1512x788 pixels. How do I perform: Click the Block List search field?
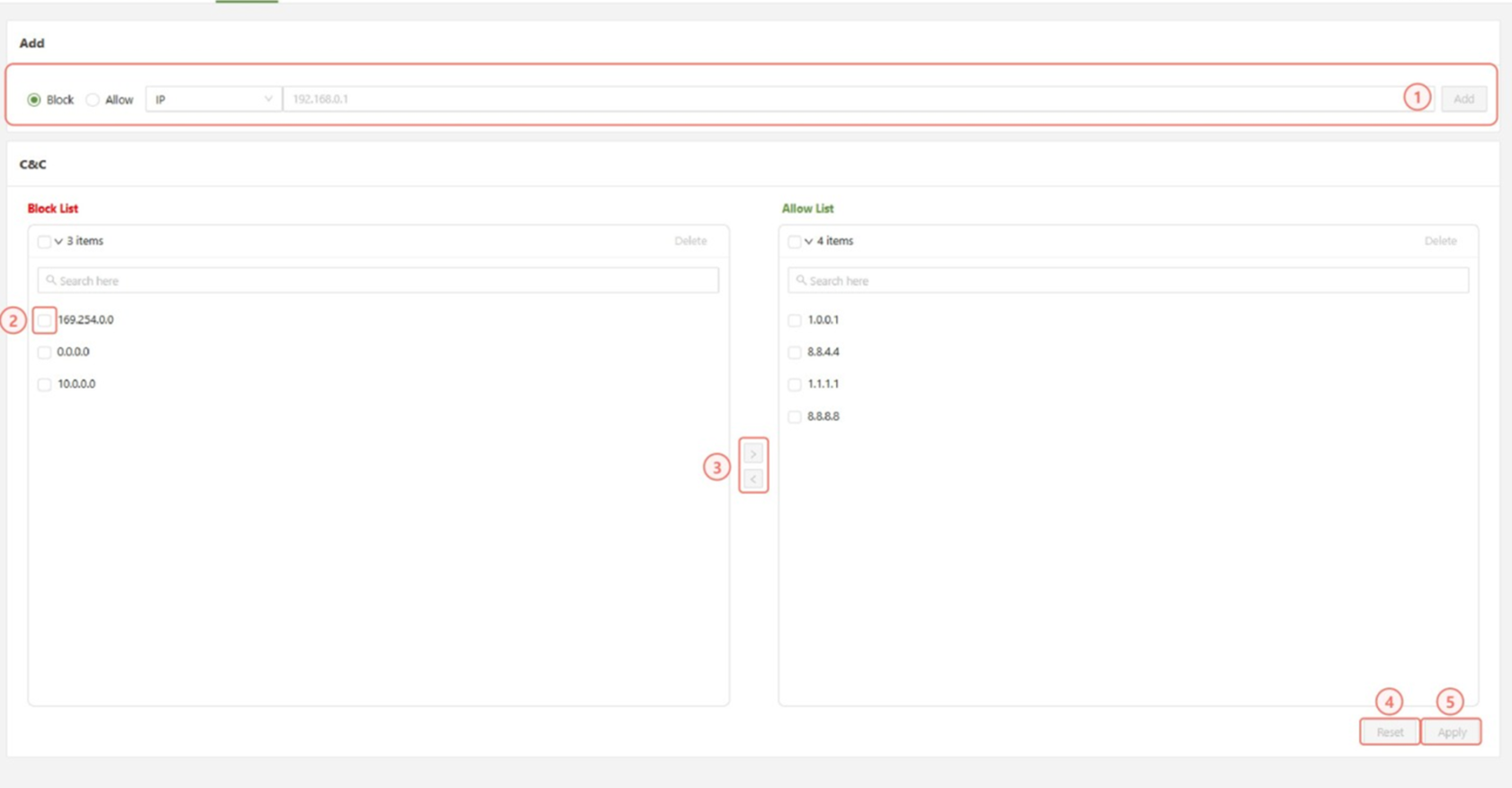pyautogui.click(x=378, y=281)
